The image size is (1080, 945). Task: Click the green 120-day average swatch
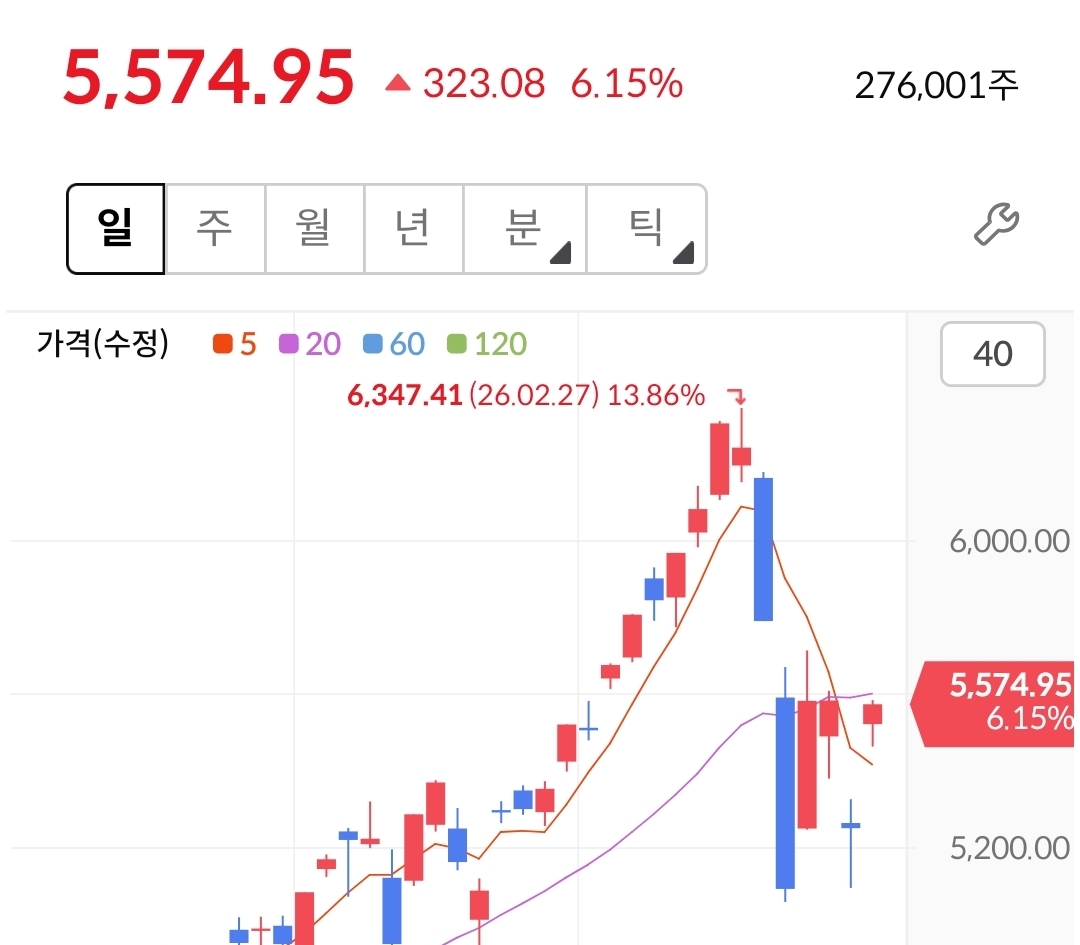[456, 345]
